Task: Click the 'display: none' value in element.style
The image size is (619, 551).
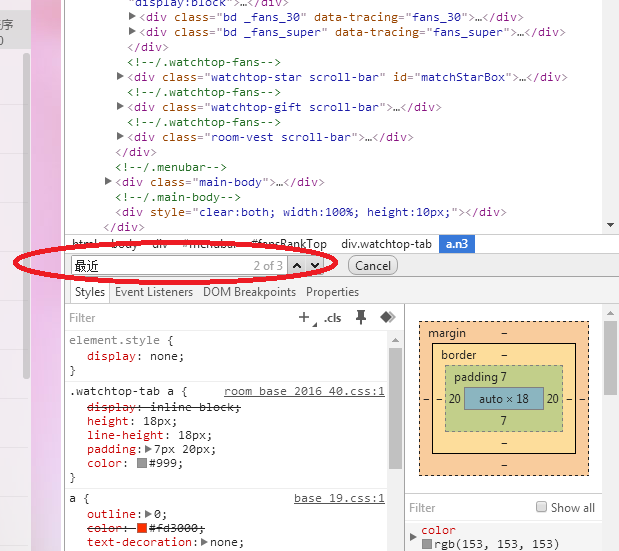Action: pyautogui.click(x=166, y=356)
